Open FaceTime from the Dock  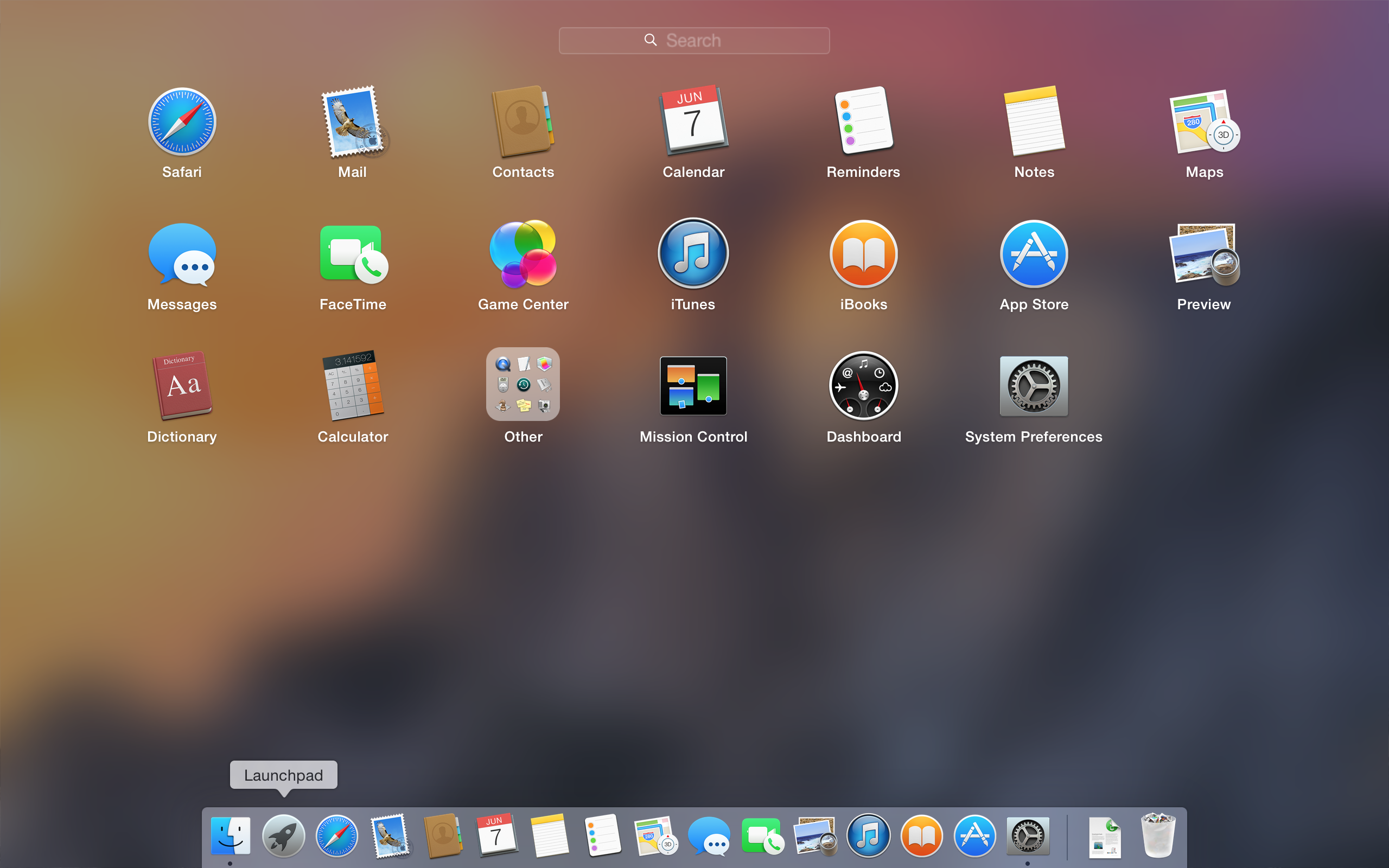click(762, 835)
